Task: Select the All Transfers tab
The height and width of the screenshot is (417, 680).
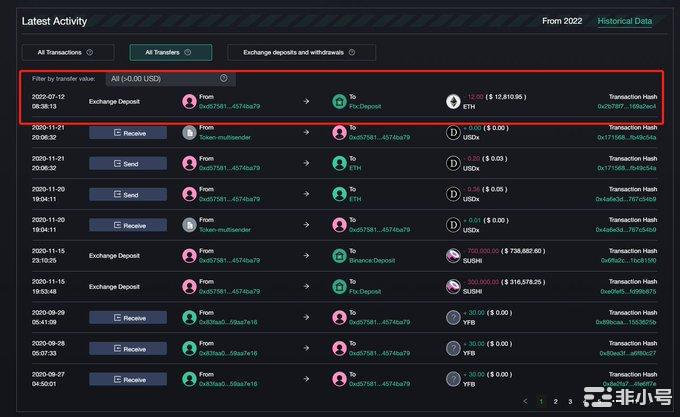Action: pos(170,52)
